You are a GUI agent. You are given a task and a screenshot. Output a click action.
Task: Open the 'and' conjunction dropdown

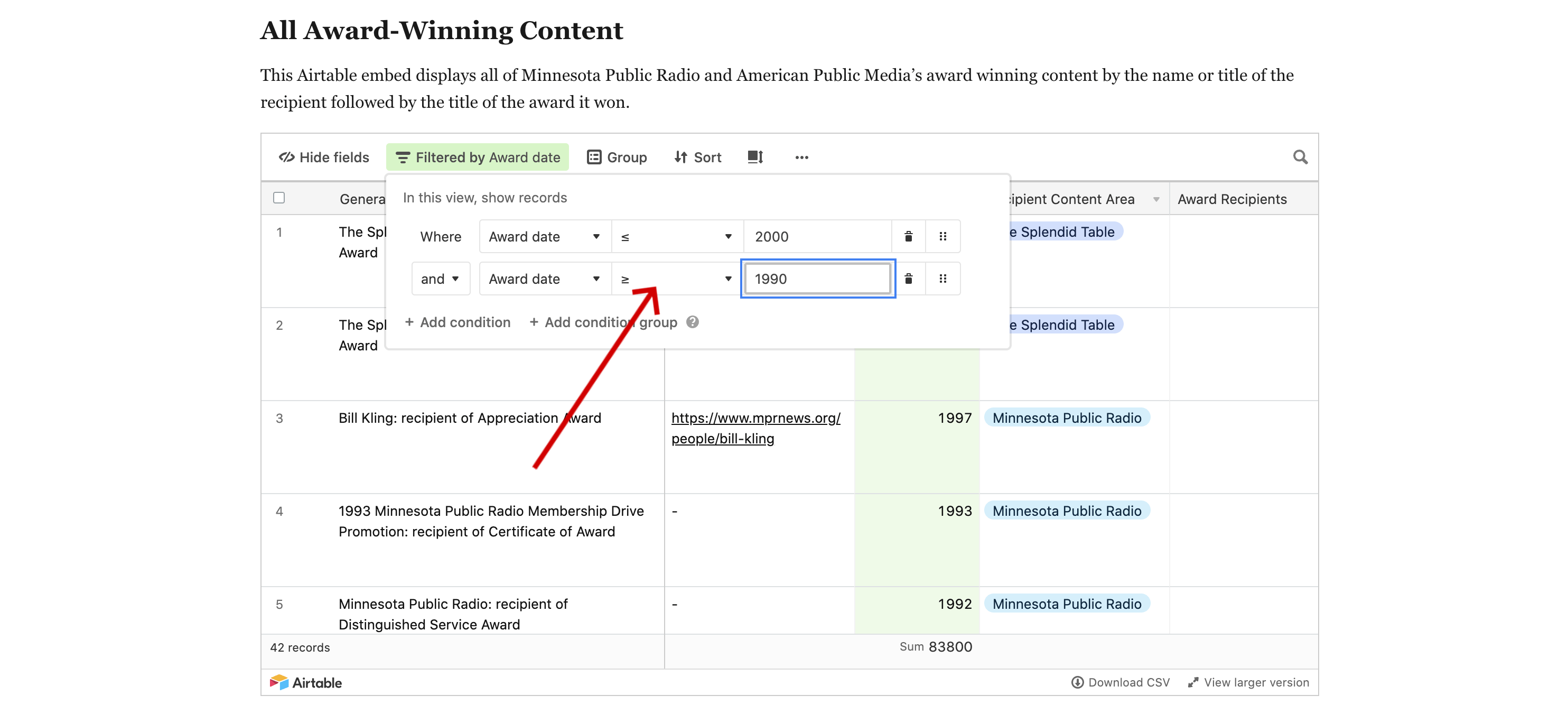click(440, 279)
